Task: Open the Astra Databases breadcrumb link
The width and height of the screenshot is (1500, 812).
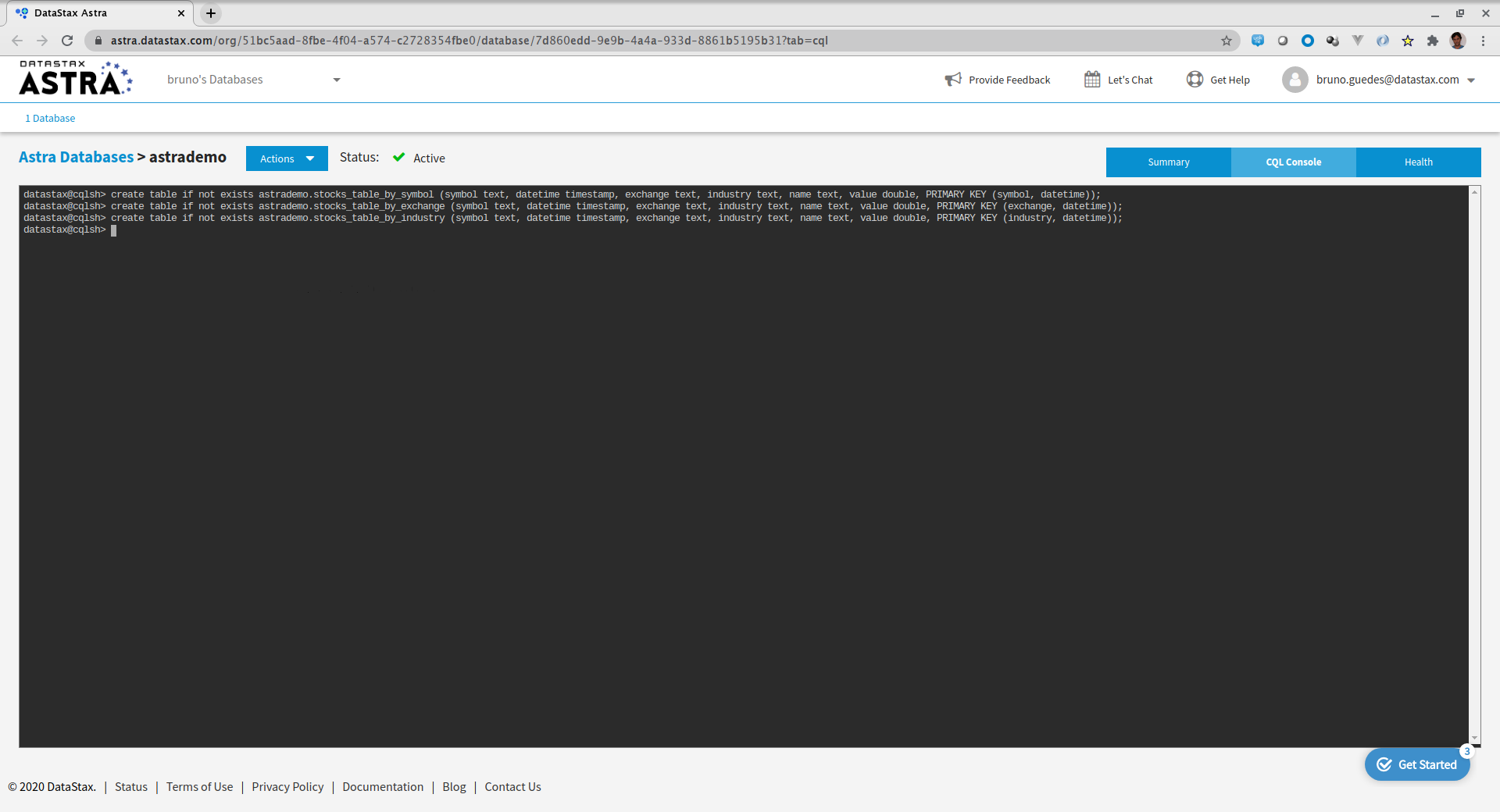Action: [76, 157]
